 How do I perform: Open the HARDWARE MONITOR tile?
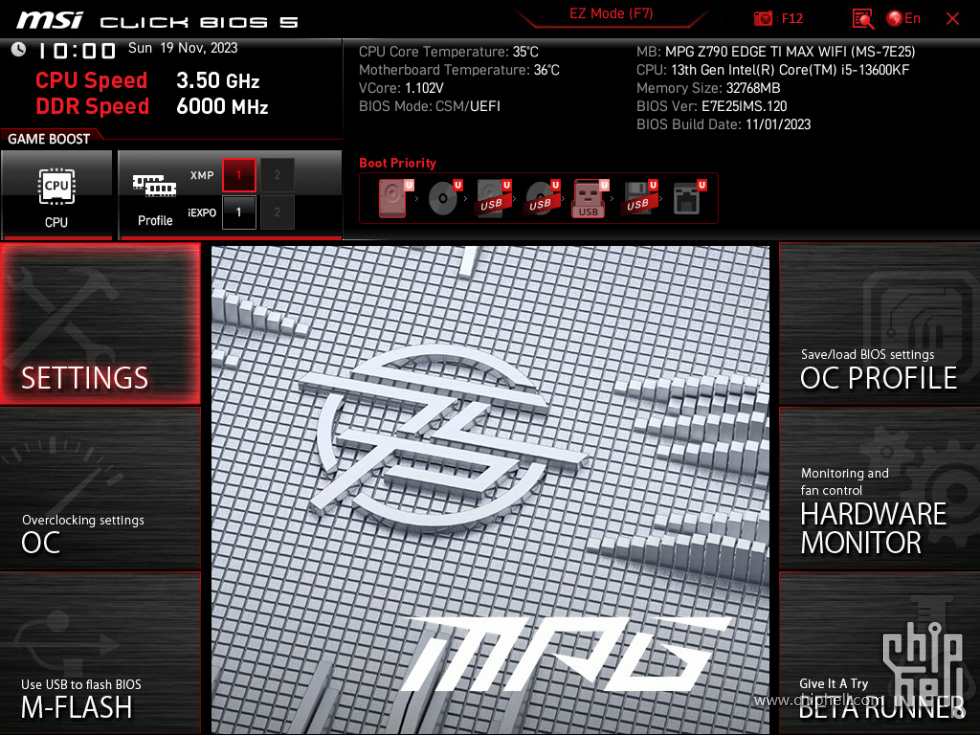(x=879, y=489)
